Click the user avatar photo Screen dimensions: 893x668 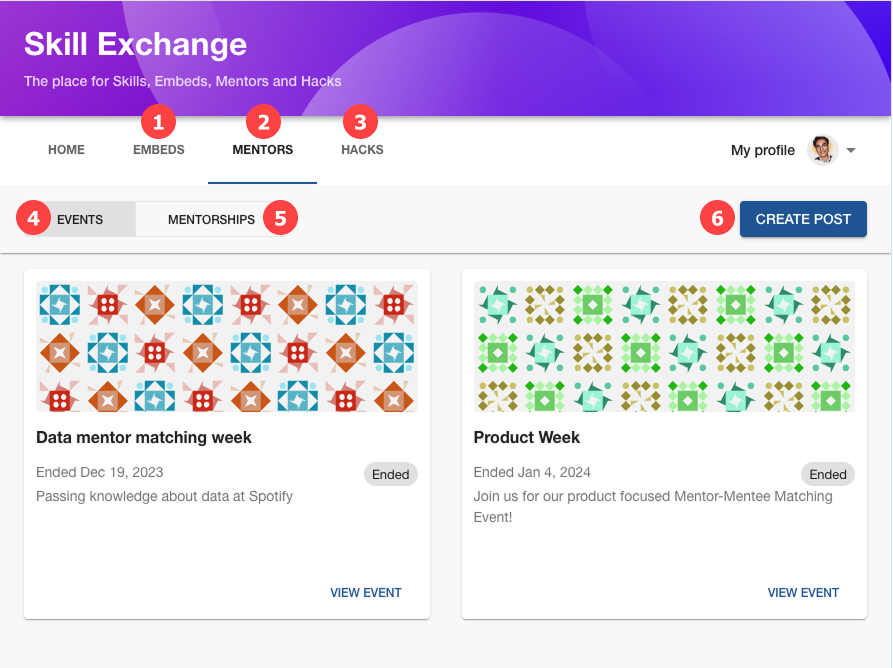[822, 150]
